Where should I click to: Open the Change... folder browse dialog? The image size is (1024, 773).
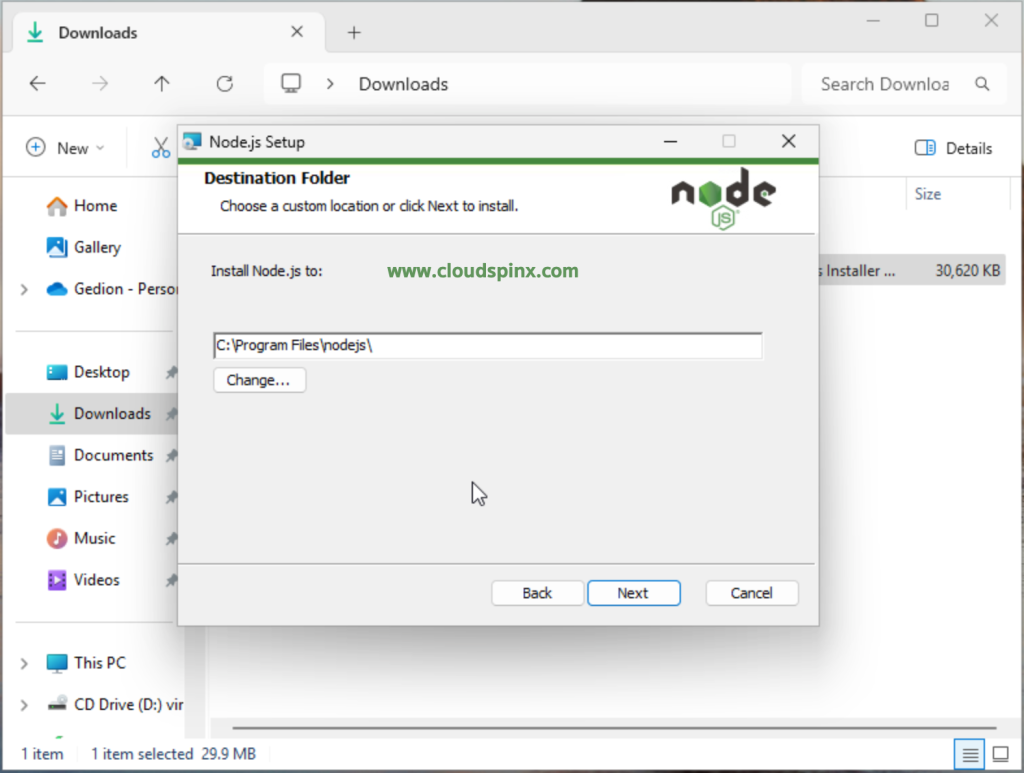click(x=259, y=380)
